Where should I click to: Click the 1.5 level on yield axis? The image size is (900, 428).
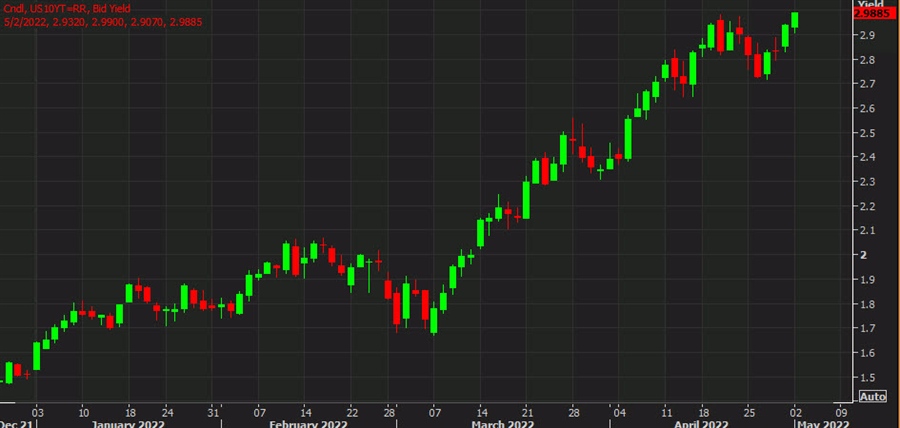coord(867,377)
